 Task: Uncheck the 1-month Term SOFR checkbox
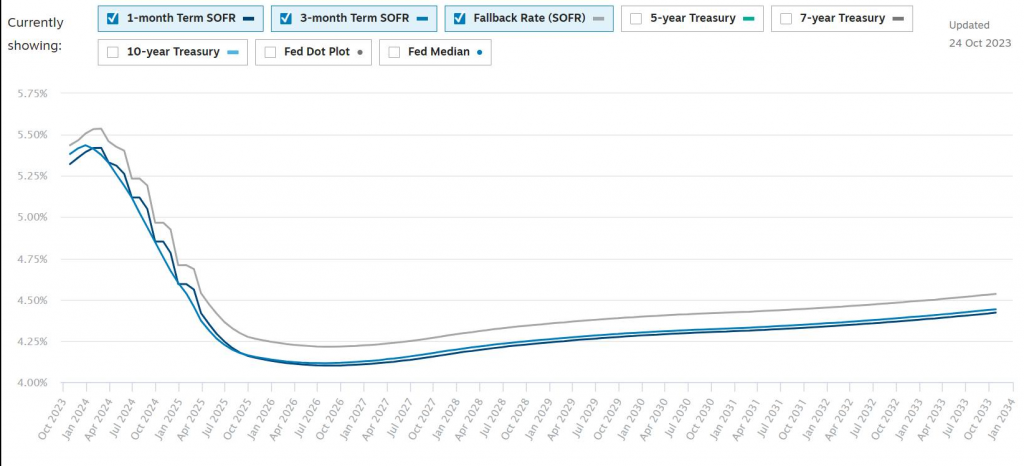coord(113,18)
